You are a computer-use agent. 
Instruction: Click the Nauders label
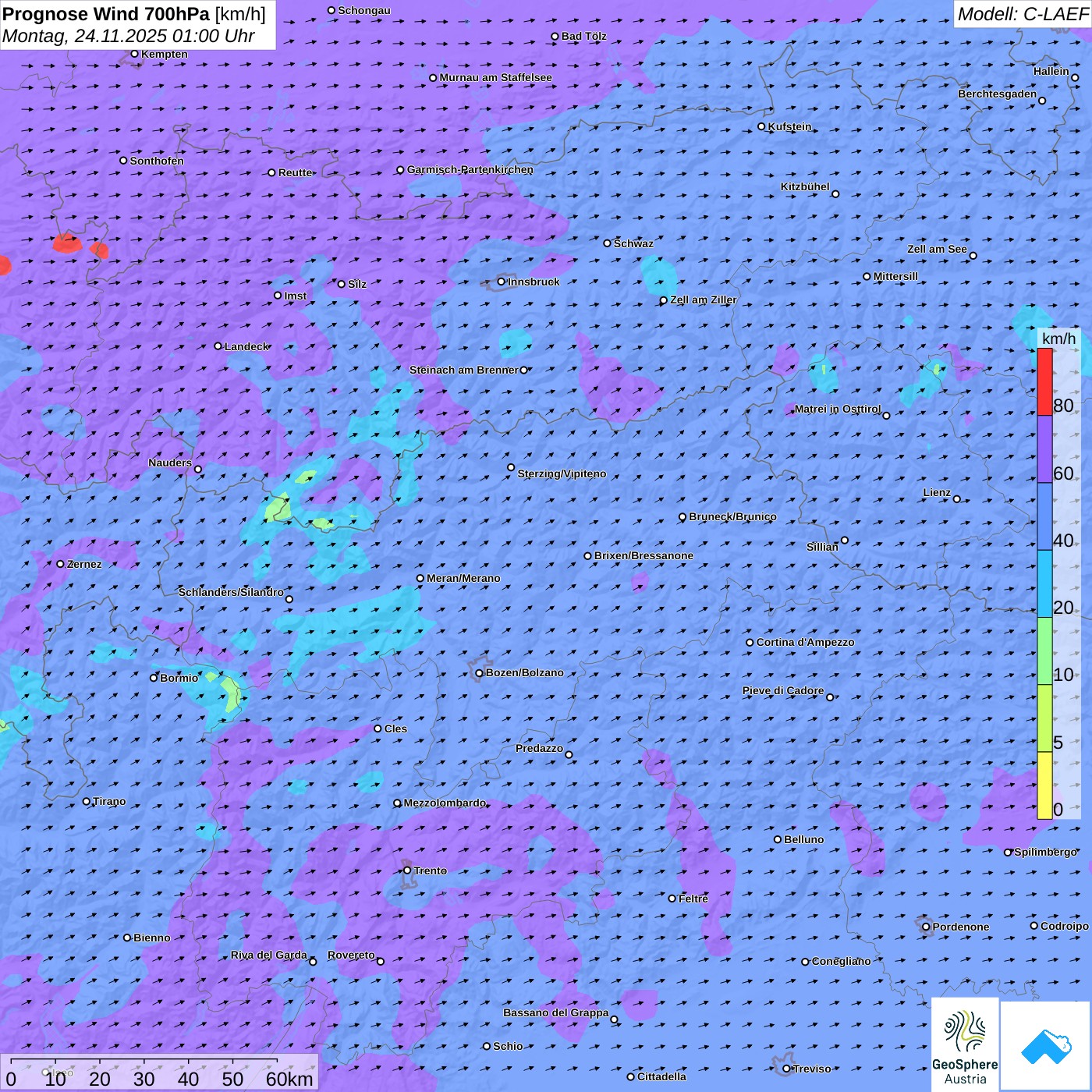[170, 463]
